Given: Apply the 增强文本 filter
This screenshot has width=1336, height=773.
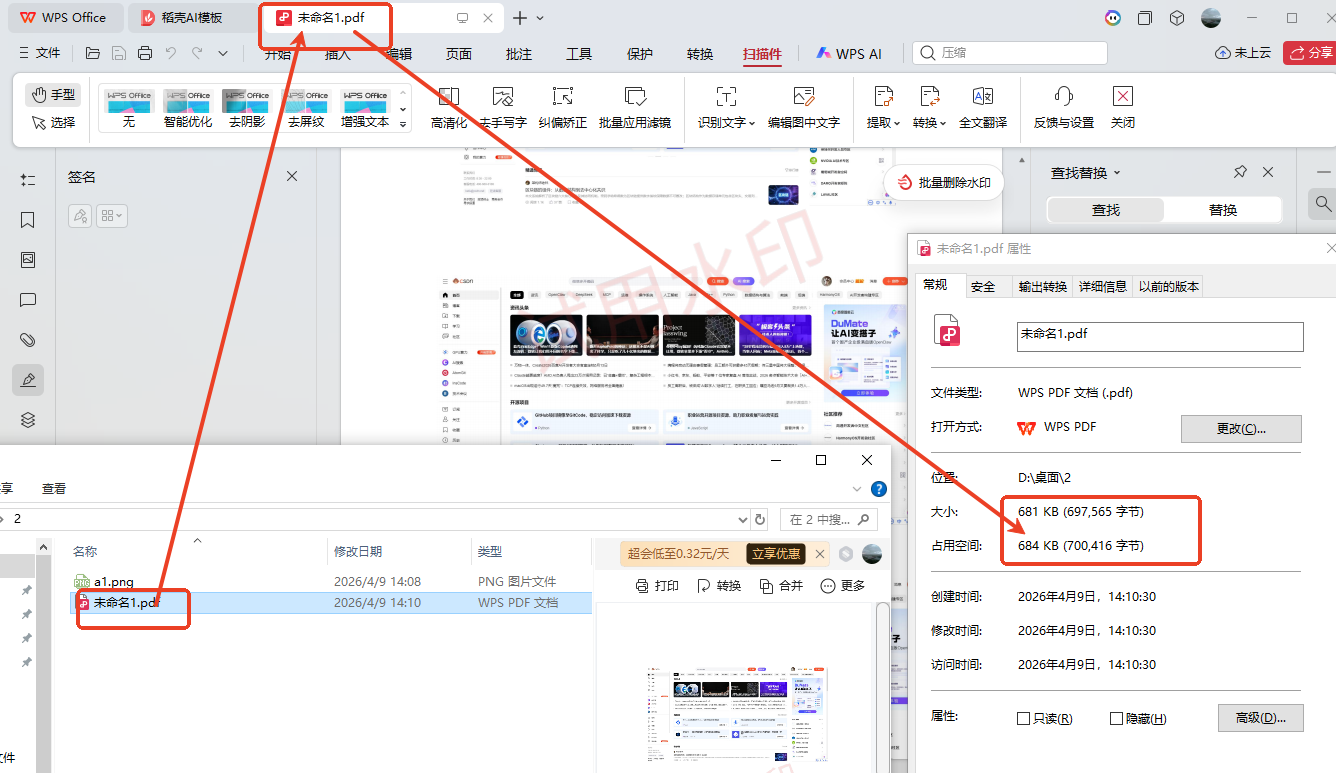Looking at the screenshot, I should [x=365, y=108].
